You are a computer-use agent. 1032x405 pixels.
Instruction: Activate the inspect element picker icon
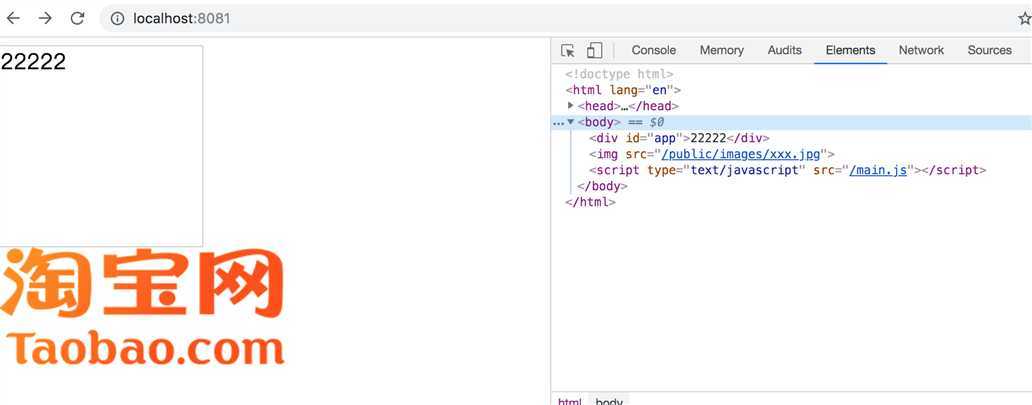(x=568, y=51)
